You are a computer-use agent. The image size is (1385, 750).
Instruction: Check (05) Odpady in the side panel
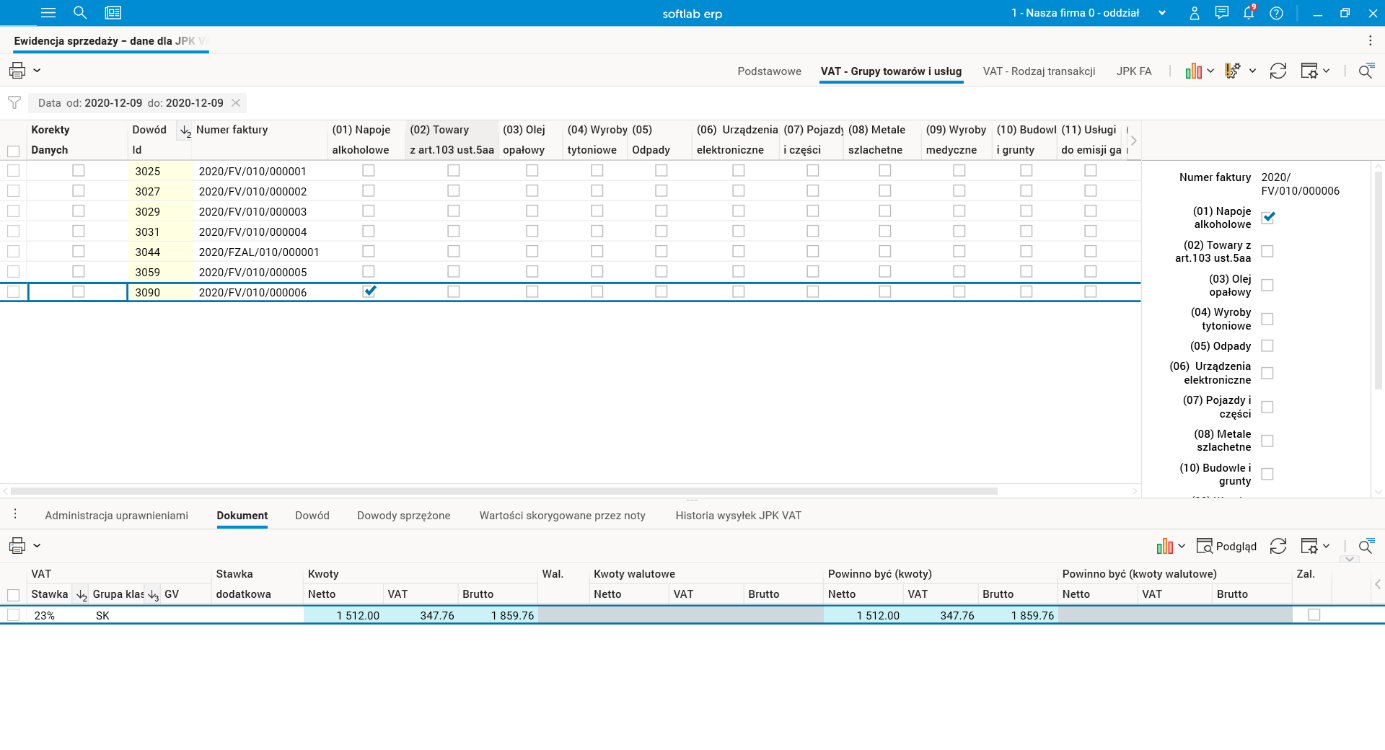click(1267, 346)
